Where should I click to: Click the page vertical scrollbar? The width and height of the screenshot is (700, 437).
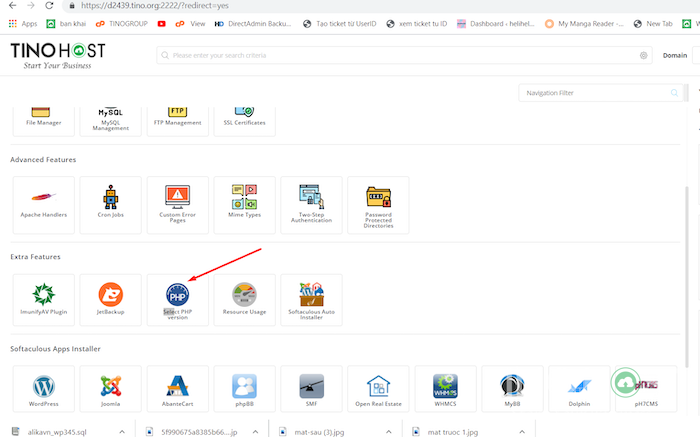pos(687,277)
